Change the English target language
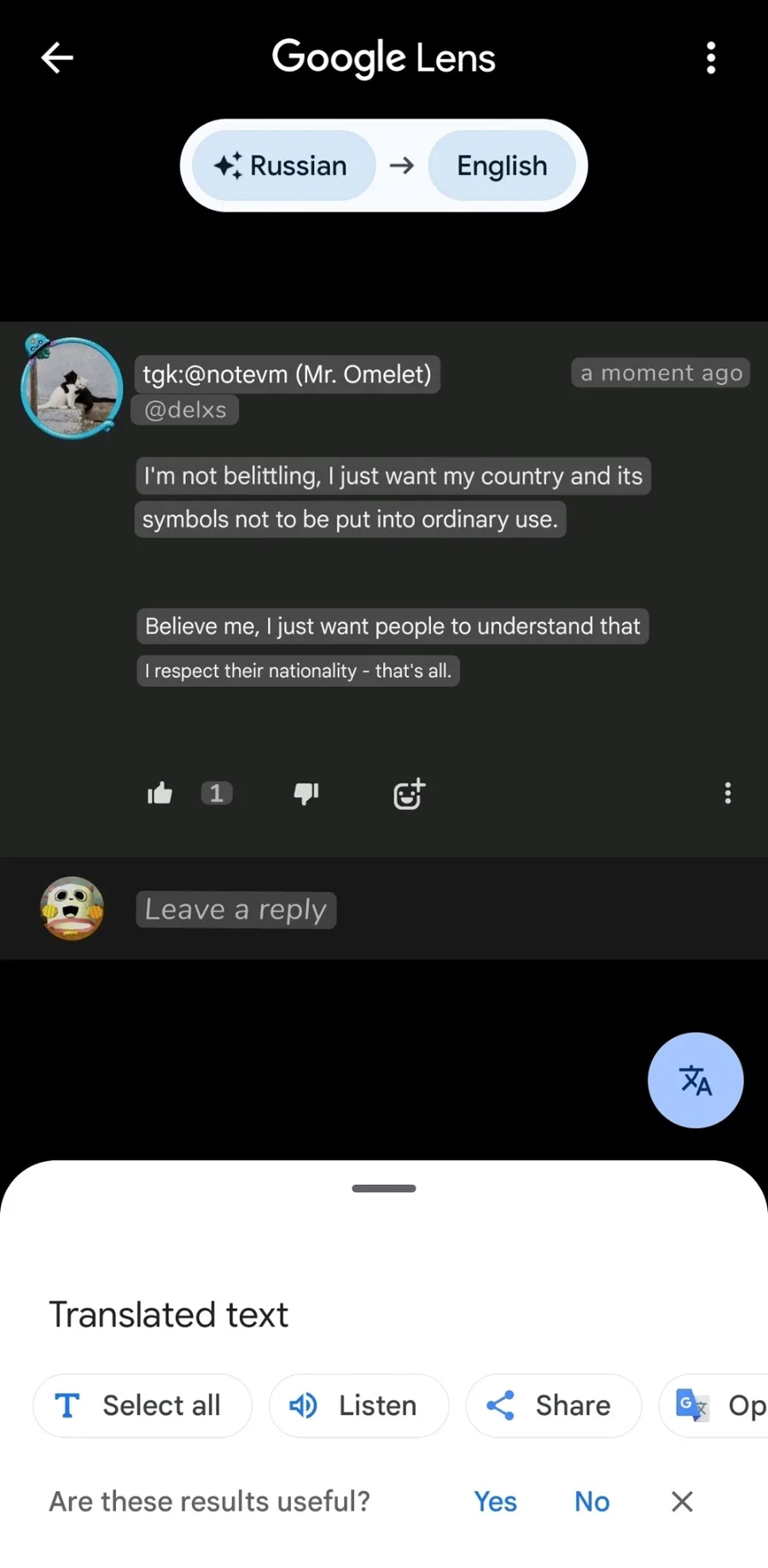Image resolution: width=768 pixels, height=1568 pixels. 502,166
